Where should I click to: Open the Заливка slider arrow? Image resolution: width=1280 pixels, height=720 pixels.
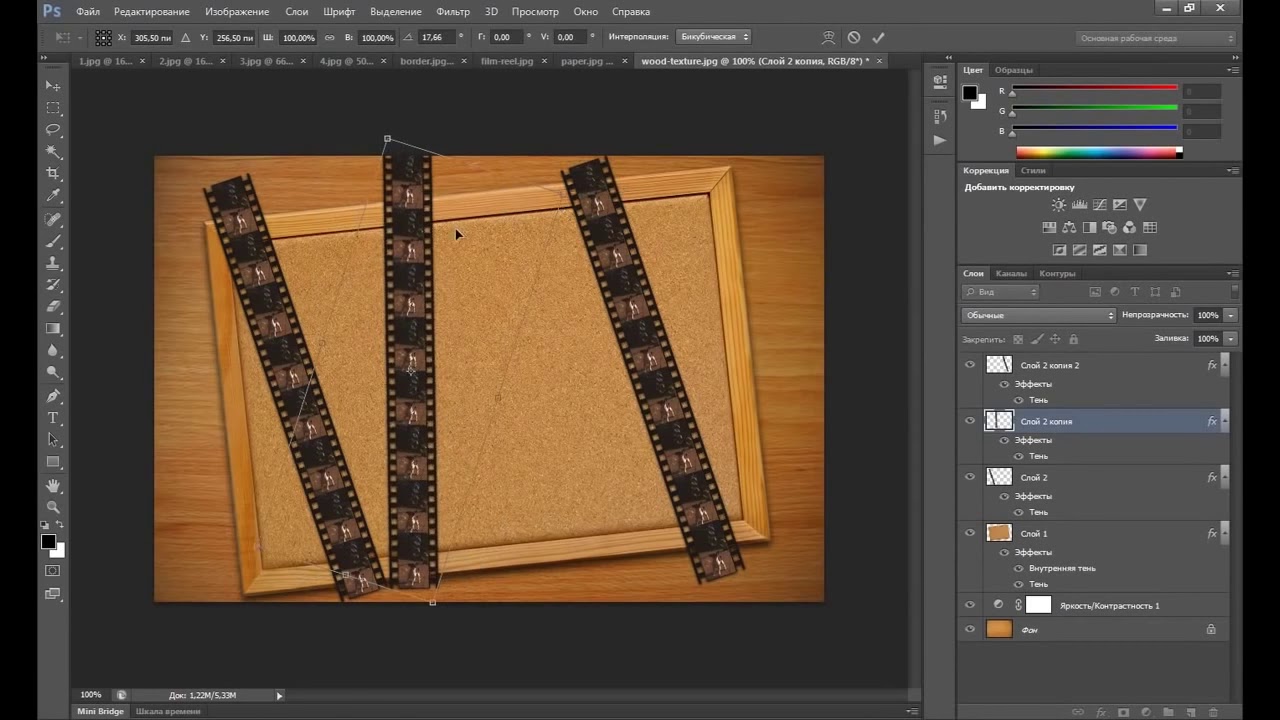point(1230,339)
